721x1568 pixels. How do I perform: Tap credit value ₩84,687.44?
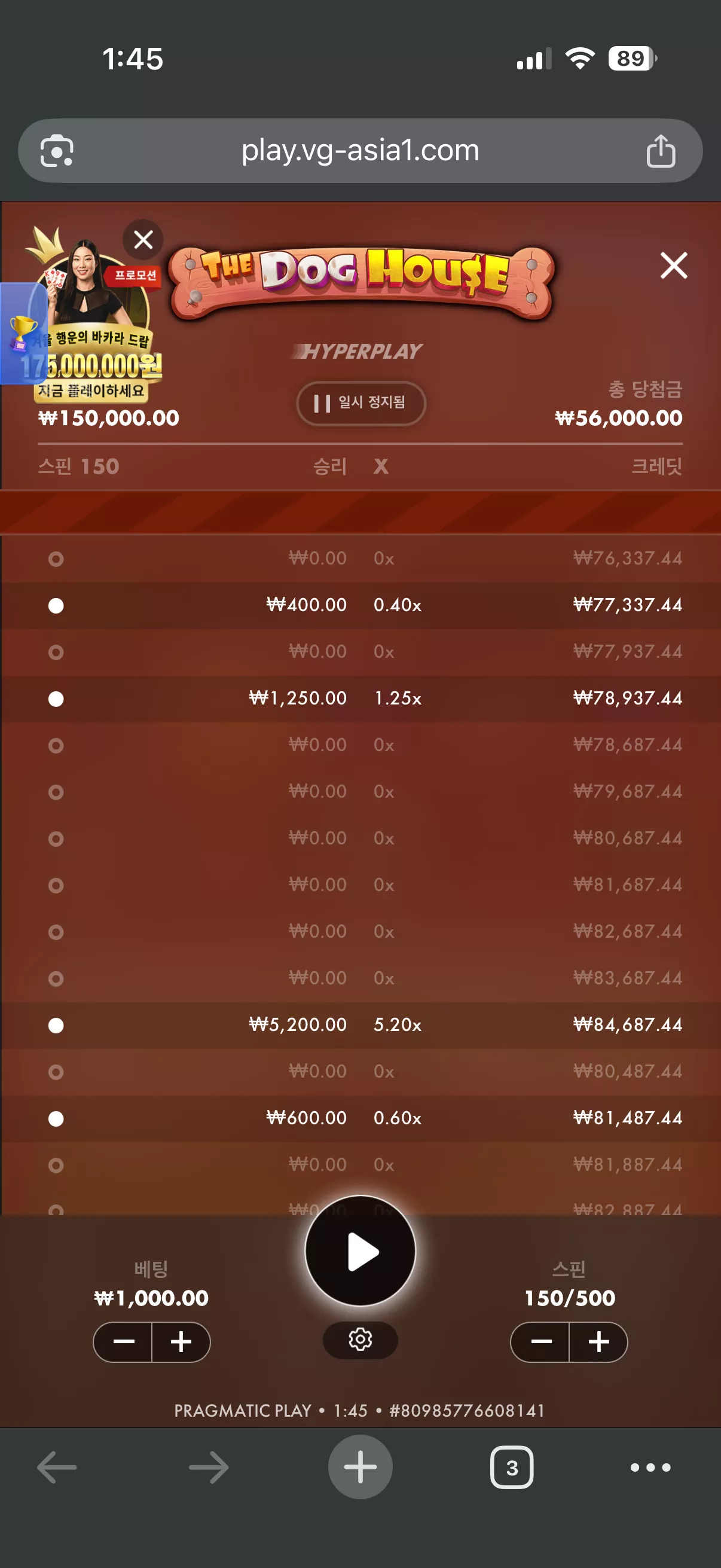[x=627, y=1024]
